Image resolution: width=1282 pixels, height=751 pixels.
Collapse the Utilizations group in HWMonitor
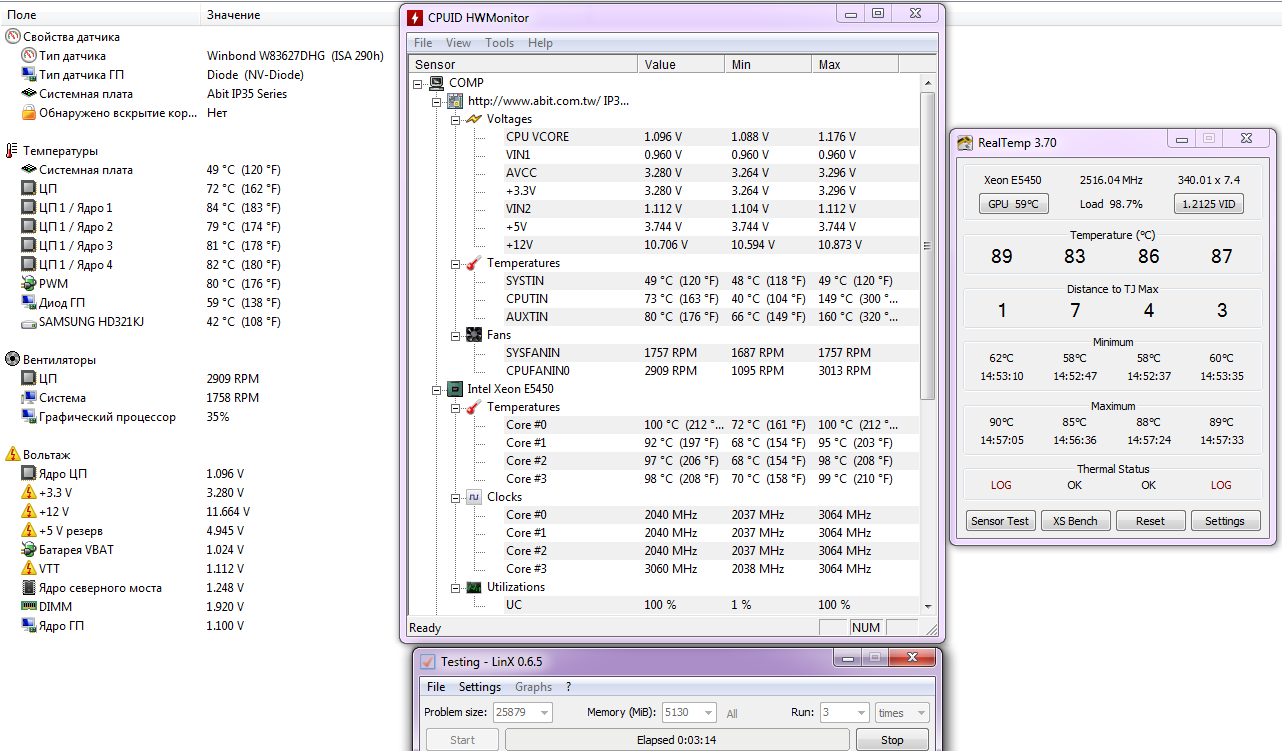455,587
